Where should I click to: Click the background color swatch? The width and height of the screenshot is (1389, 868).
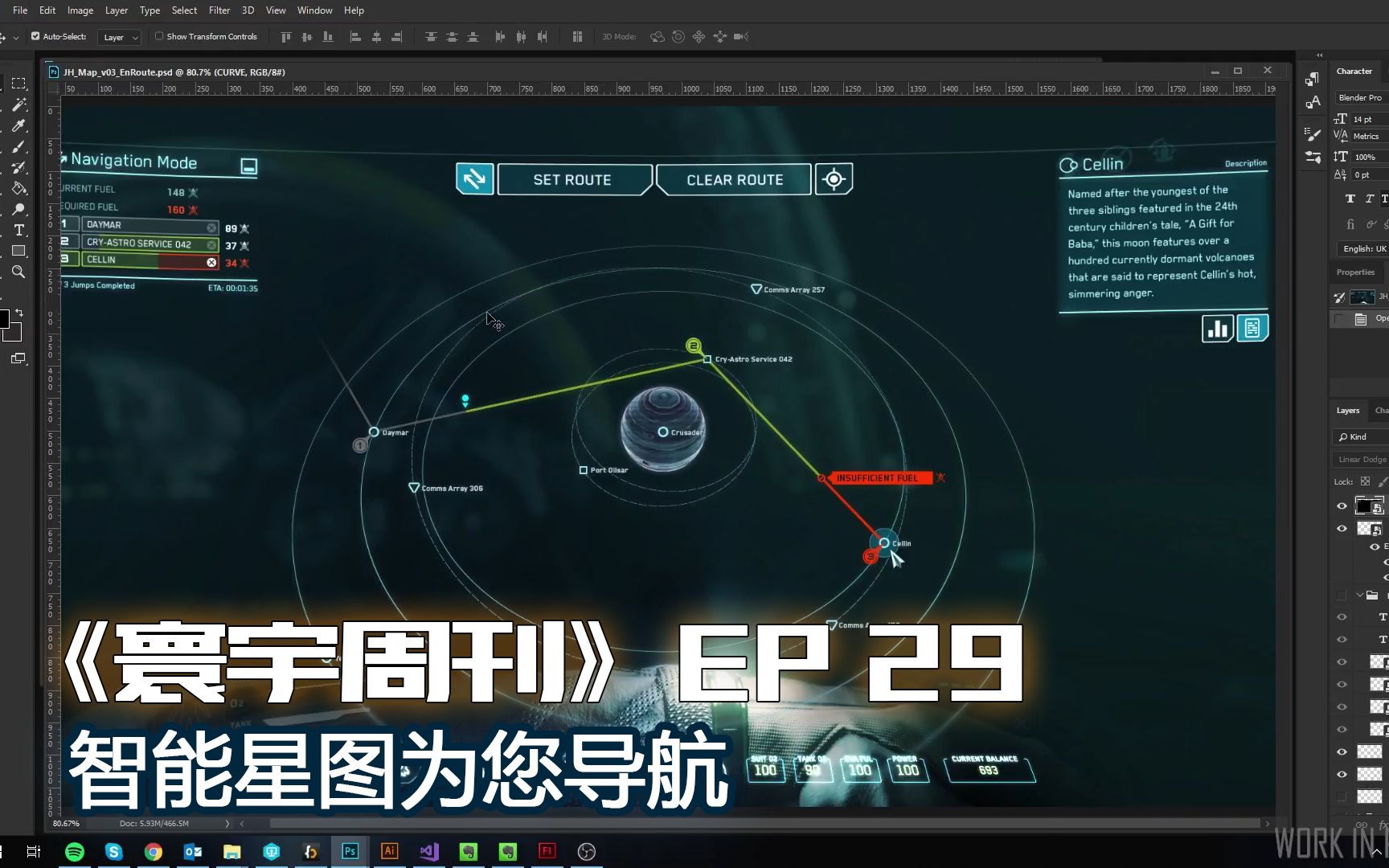[14, 333]
